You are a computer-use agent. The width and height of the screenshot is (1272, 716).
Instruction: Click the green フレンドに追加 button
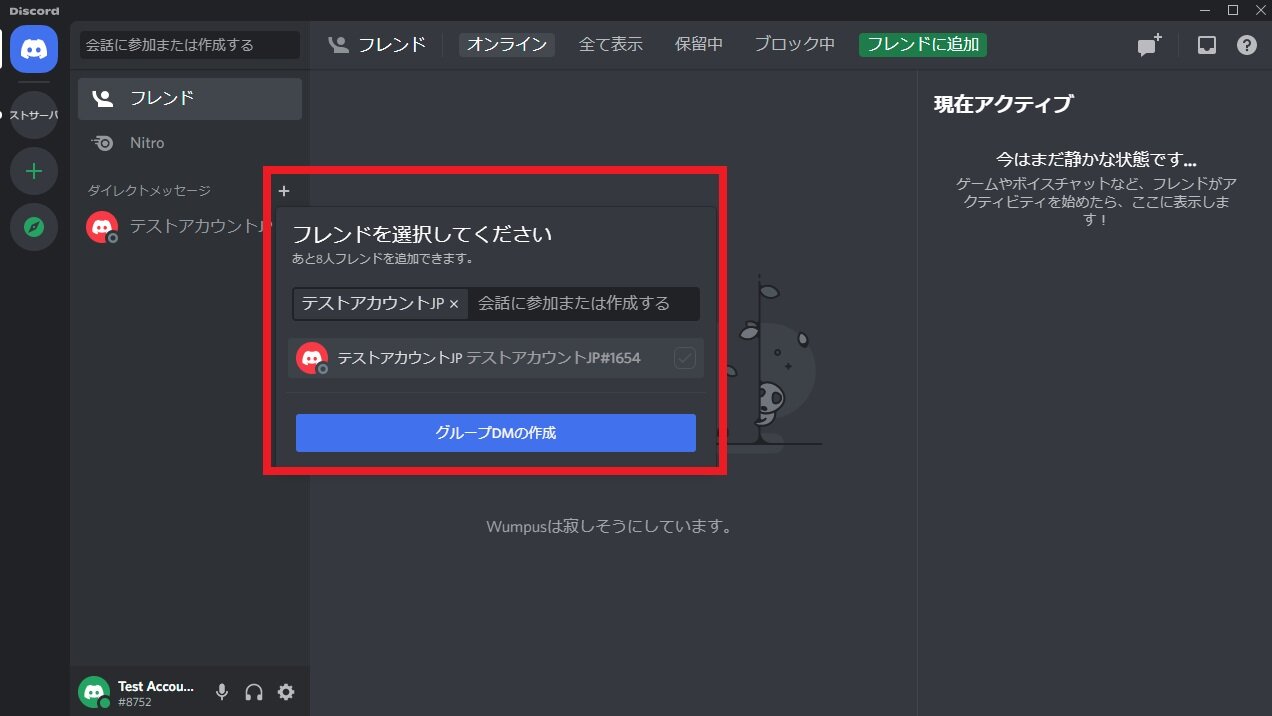click(x=923, y=44)
